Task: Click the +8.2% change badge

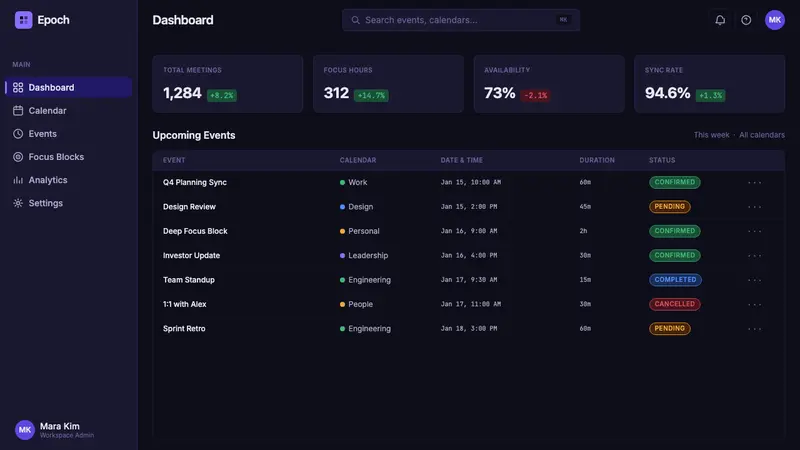Action: click(x=221, y=95)
